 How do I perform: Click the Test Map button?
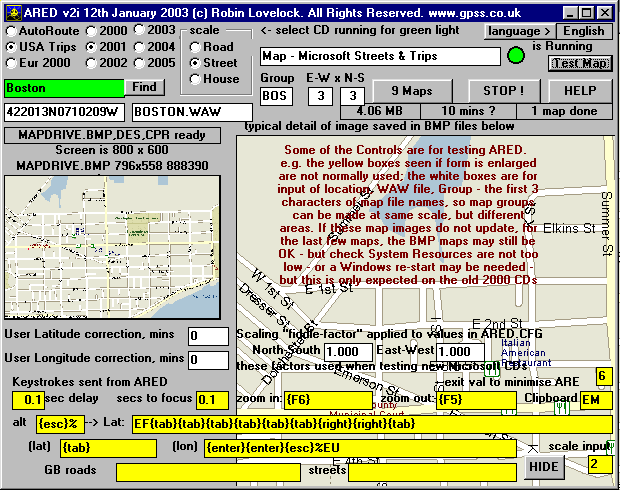pos(580,63)
